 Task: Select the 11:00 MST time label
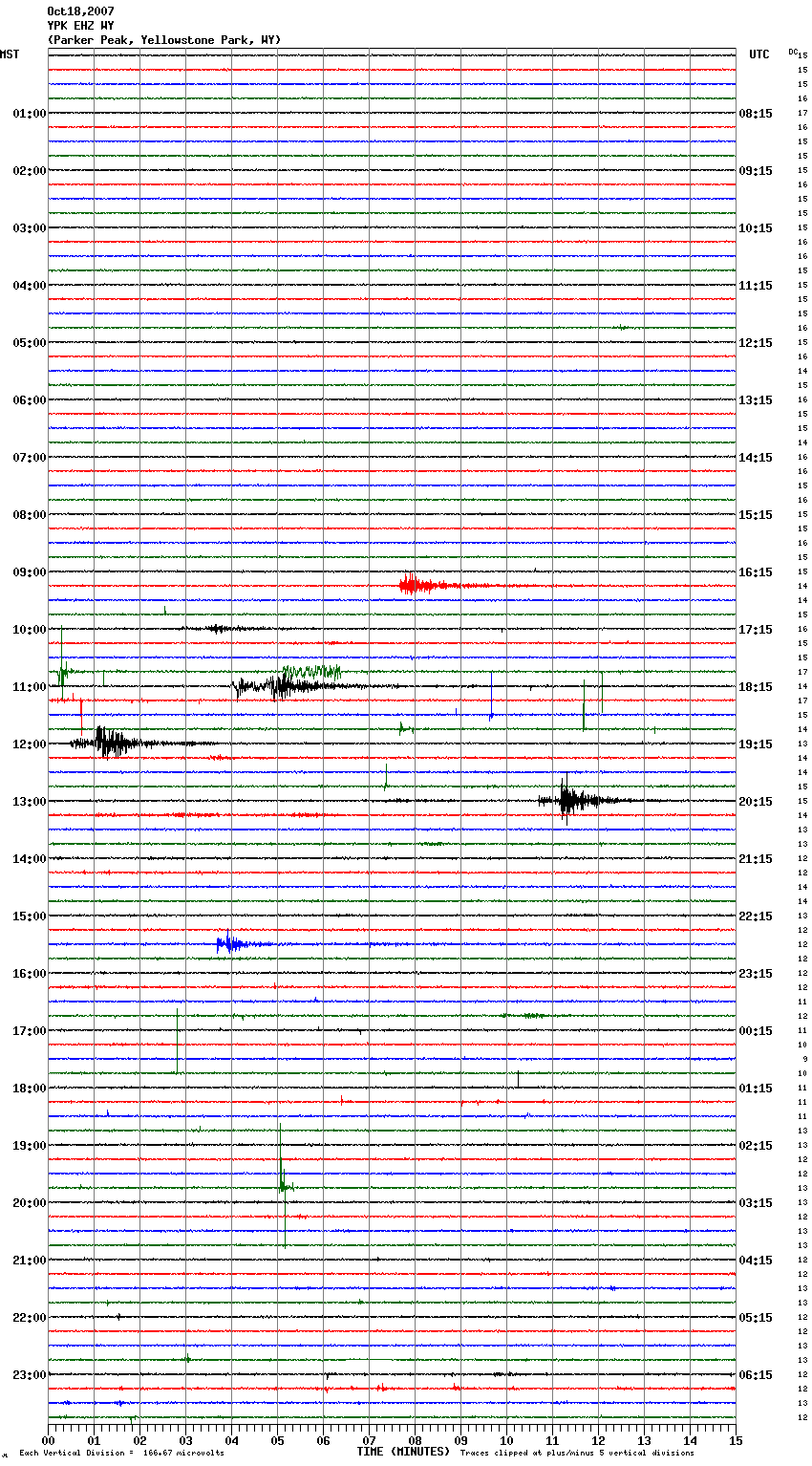click(x=30, y=687)
